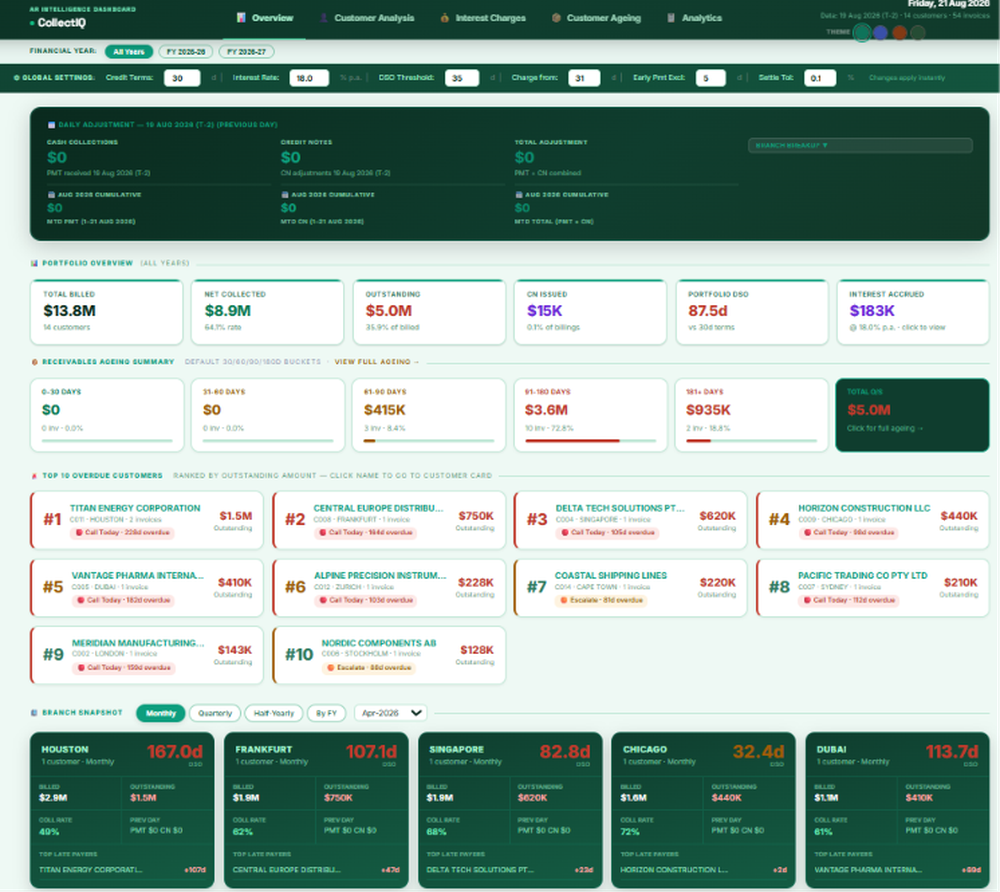Select the dark theme swatch
Screen dimensions: 1000x892
[918, 33]
